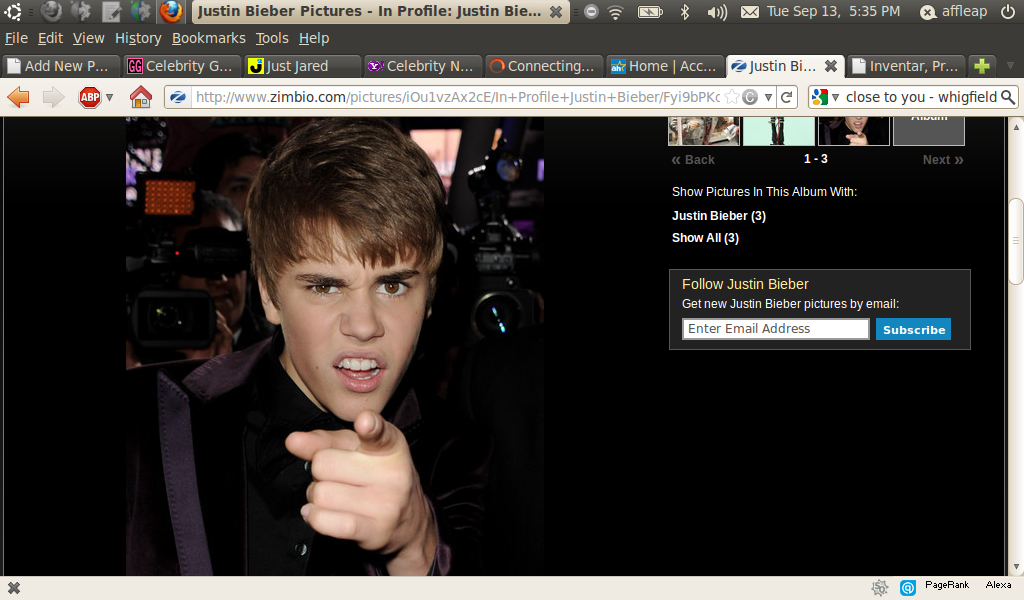Switch to the Inventar, Pr... tab
The image size is (1024, 600).
906,66
